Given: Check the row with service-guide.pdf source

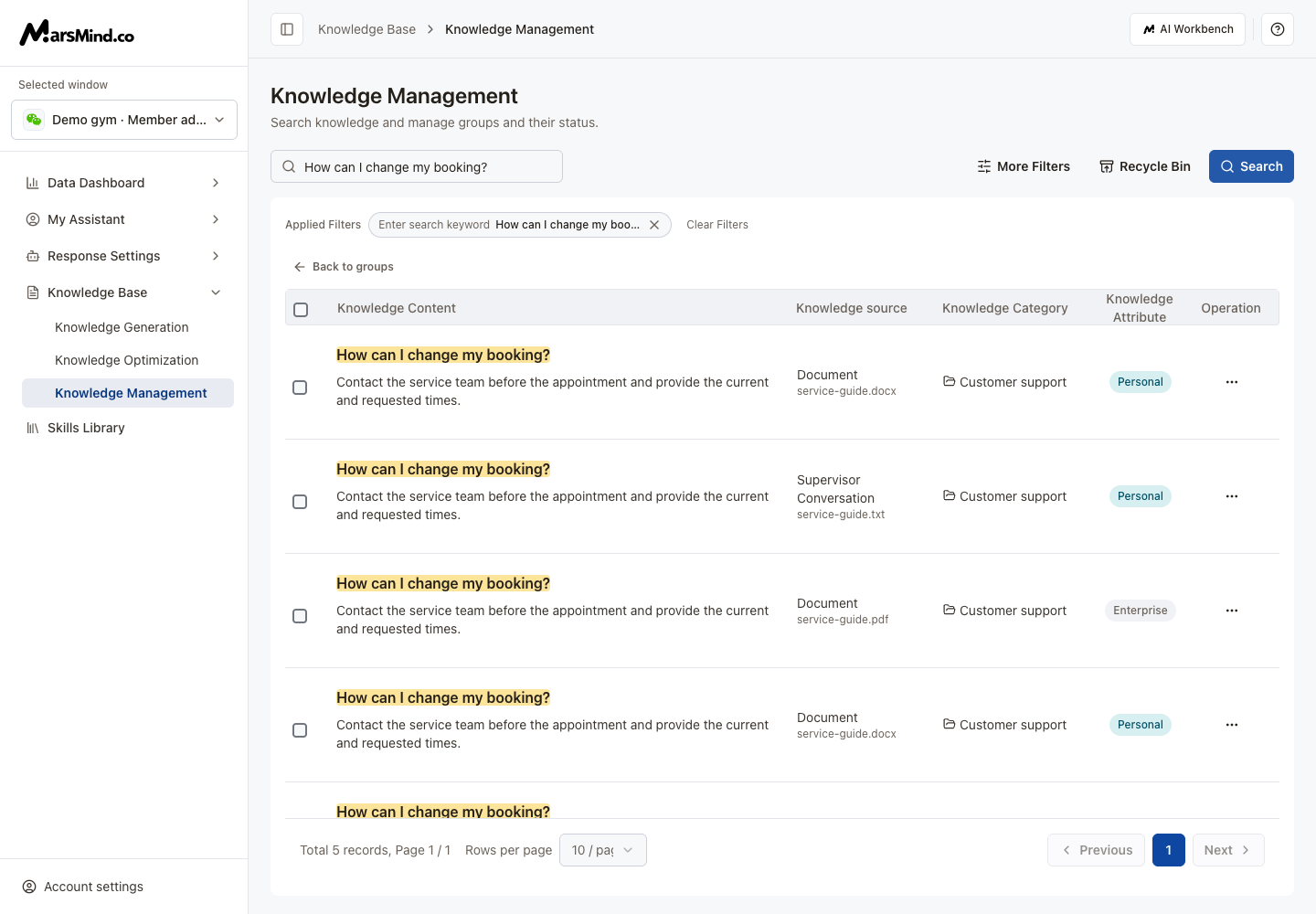Looking at the screenshot, I should point(300,616).
